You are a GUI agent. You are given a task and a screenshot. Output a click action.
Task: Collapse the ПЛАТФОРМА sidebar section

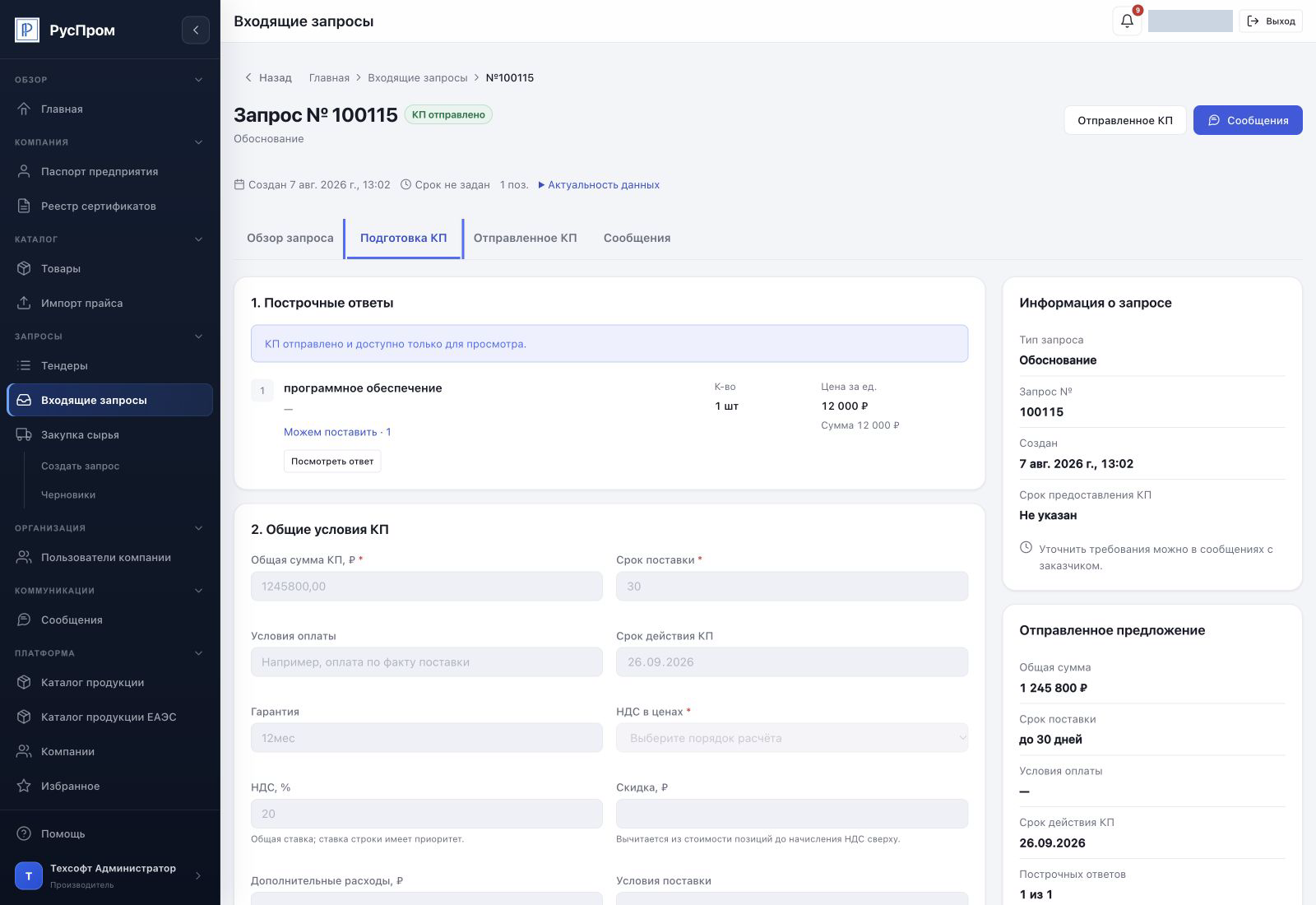click(x=198, y=653)
